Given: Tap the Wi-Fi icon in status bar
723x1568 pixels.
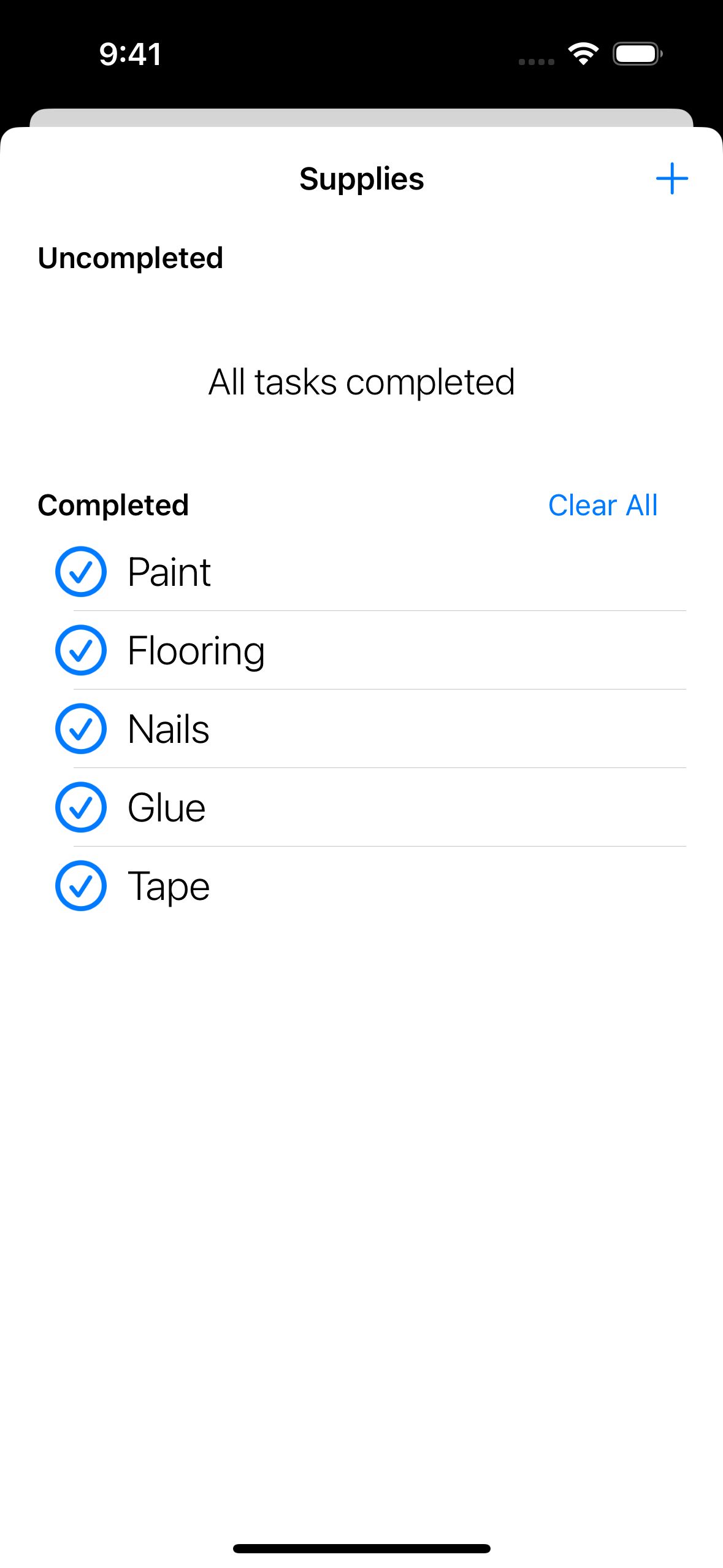Looking at the screenshot, I should click(x=583, y=54).
